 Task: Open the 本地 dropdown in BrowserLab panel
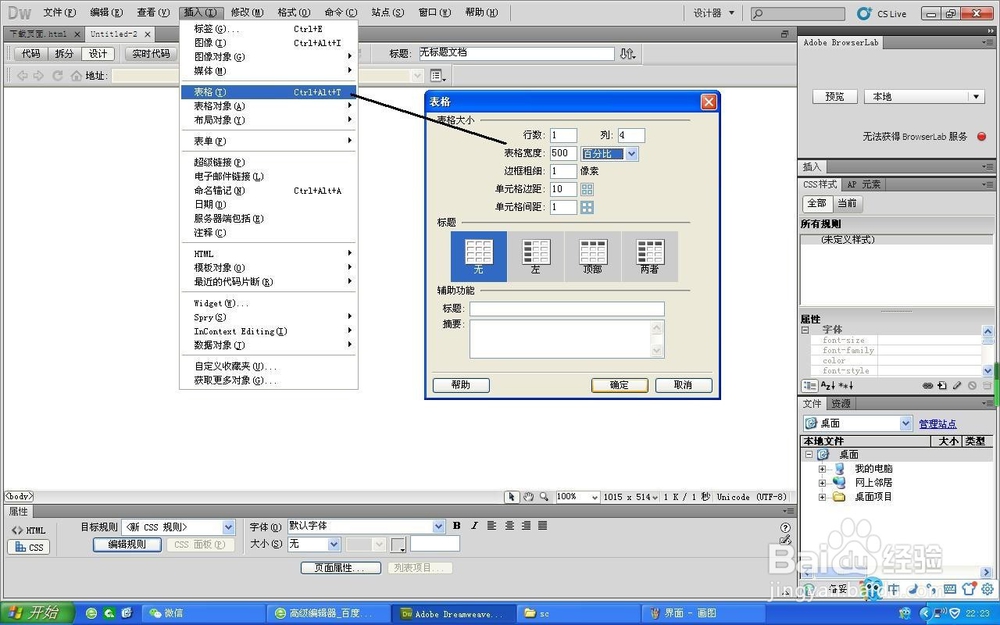(x=924, y=96)
